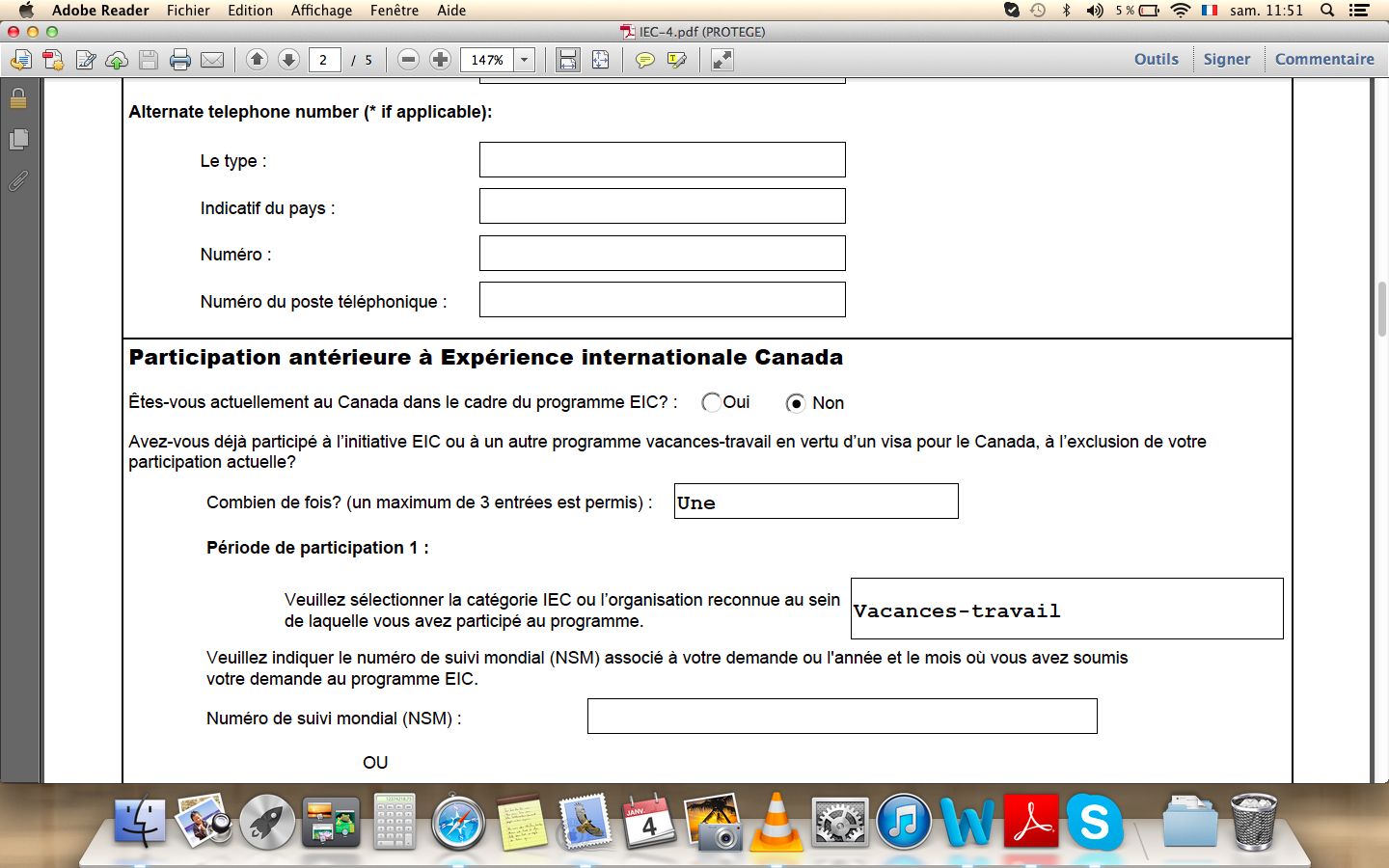1389x868 pixels.
Task: Open the Outils pane
Action: point(1156,59)
